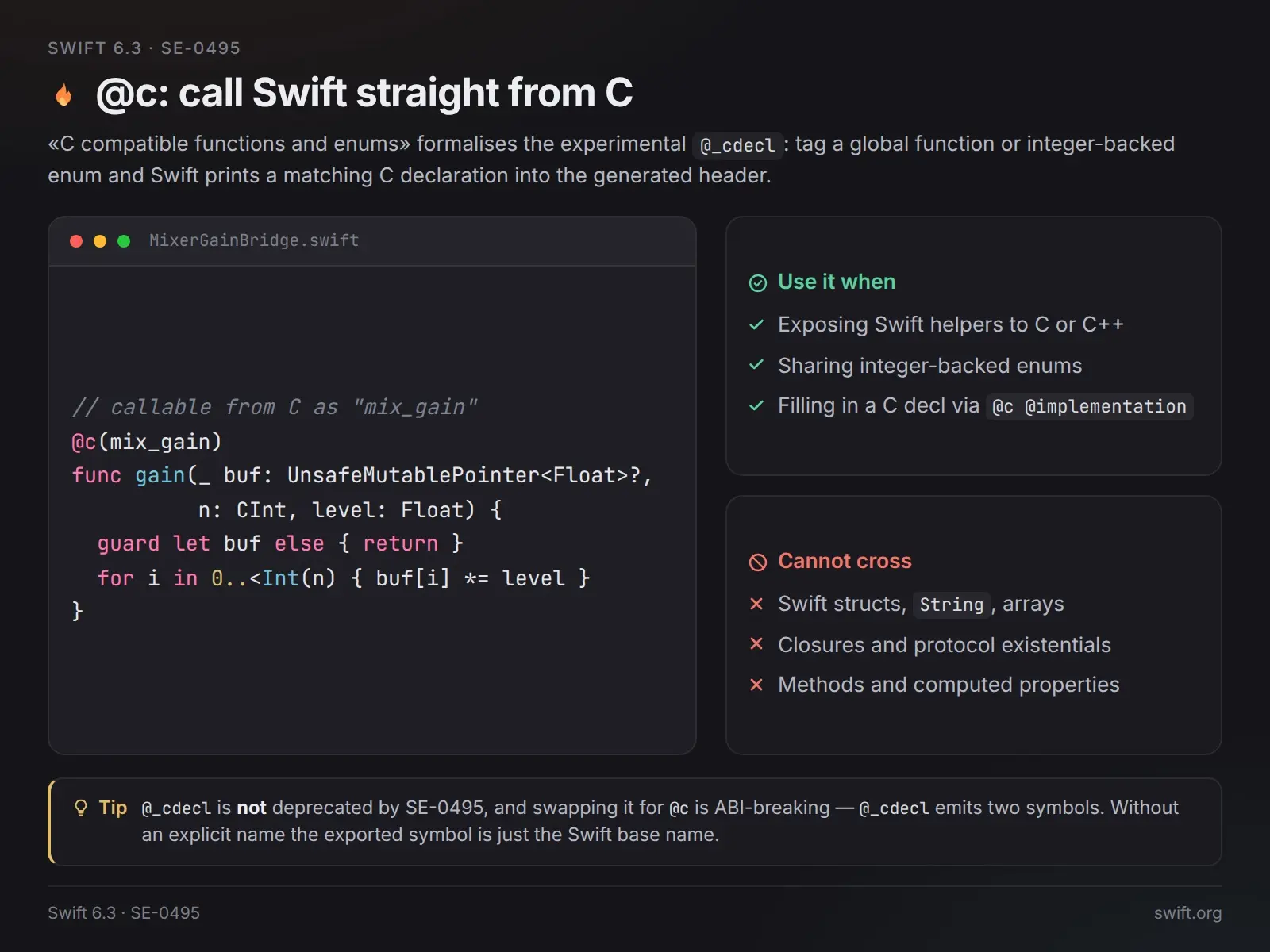Click the 'SWIFT 6.3 · SE-0495' header label
The width and height of the screenshot is (1270, 952).
pos(144,48)
